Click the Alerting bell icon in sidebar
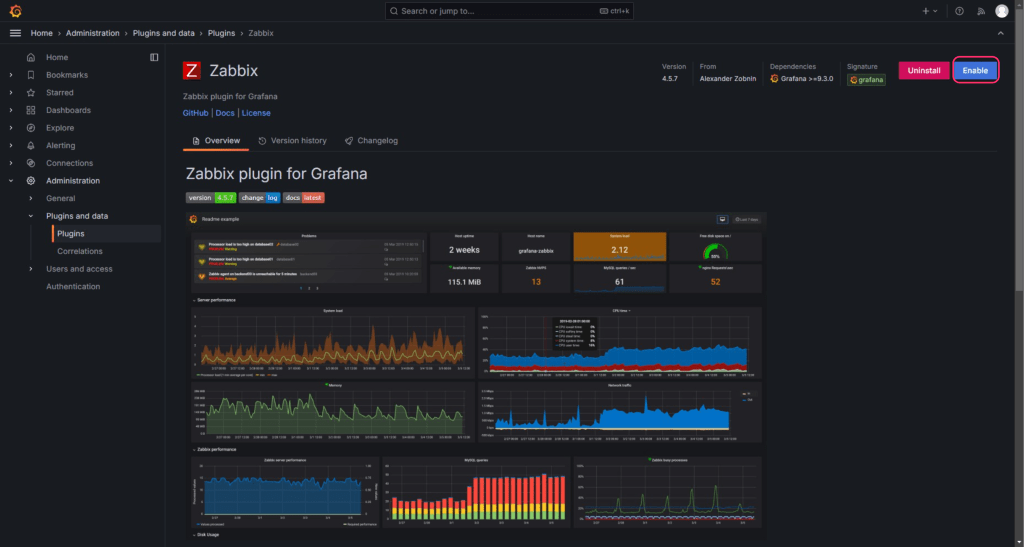 (x=31, y=146)
